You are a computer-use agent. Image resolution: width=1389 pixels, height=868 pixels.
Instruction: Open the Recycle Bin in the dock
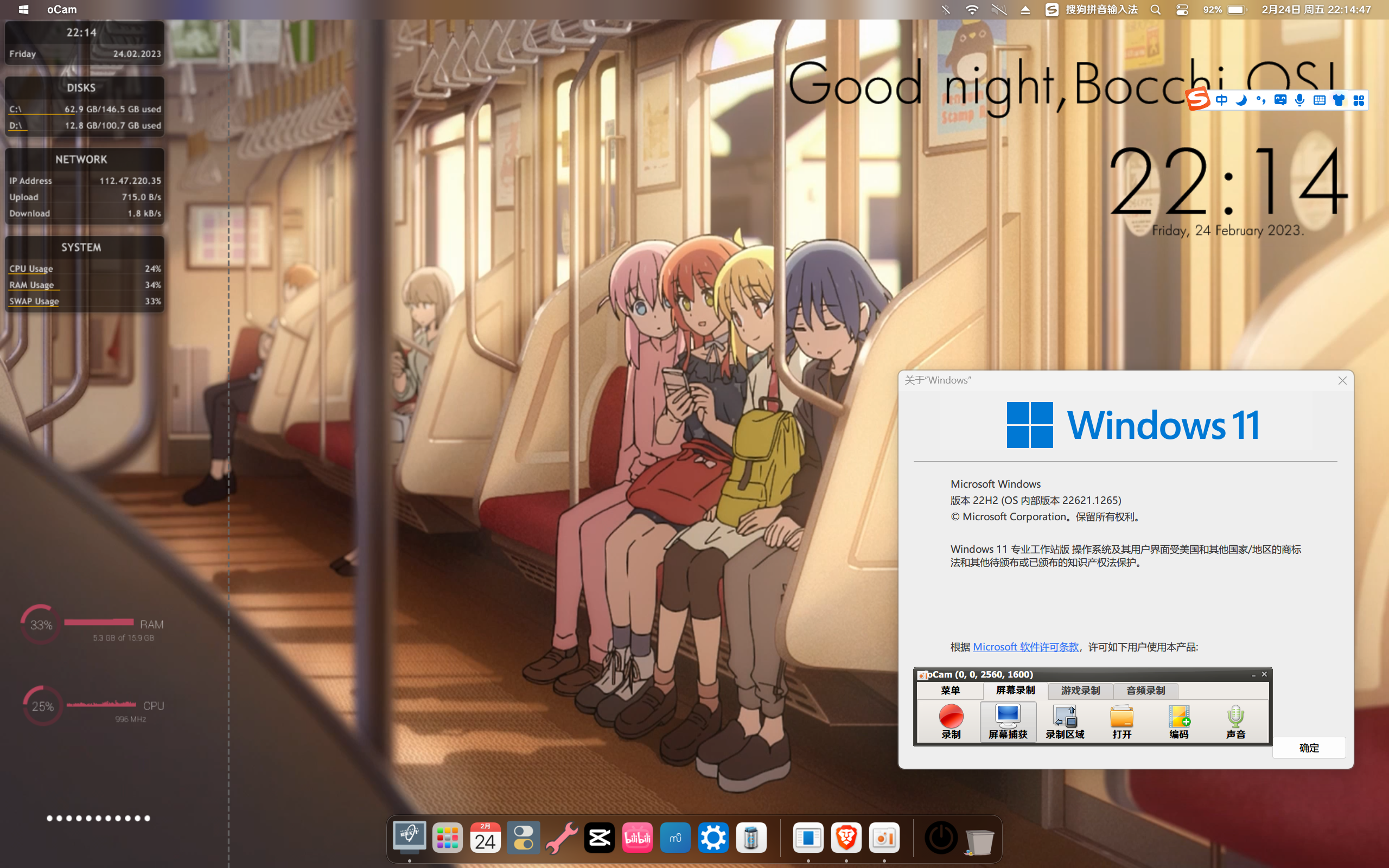pos(979,840)
